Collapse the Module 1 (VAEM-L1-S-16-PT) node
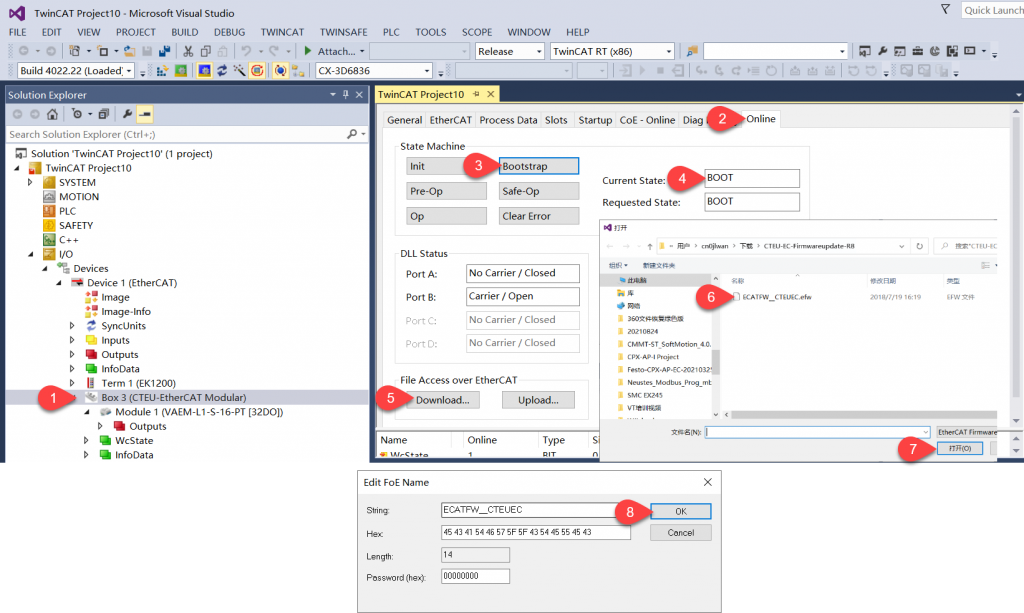This screenshot has height=613, width=1024. click(87, 412)
